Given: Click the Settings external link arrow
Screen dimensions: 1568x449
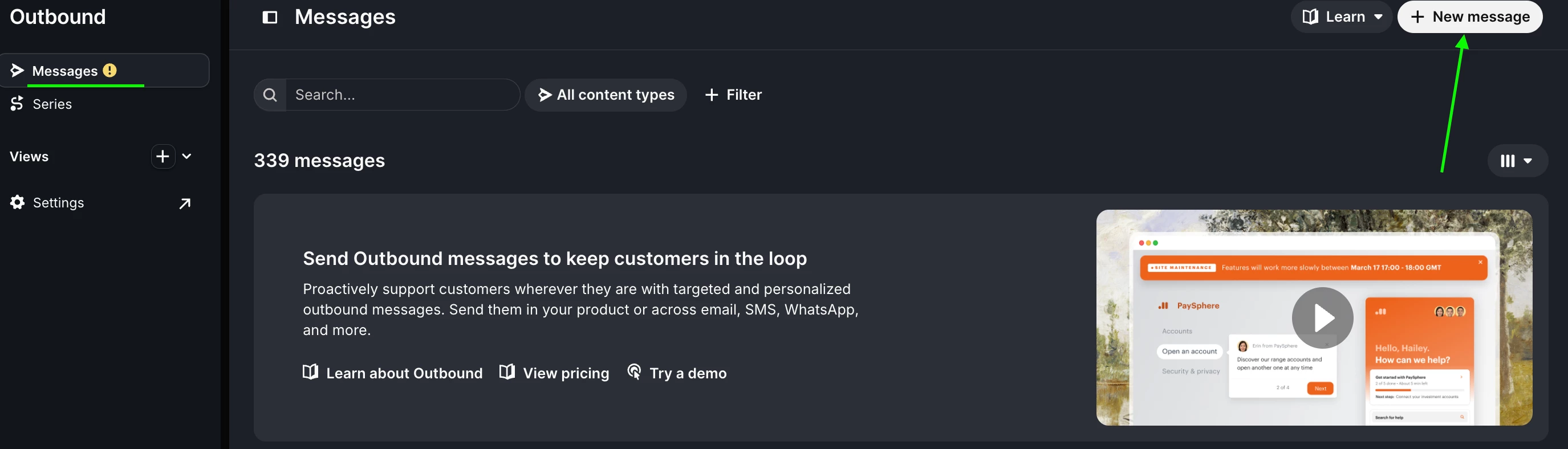Looking at the screenshot, I should coord(184,203).
